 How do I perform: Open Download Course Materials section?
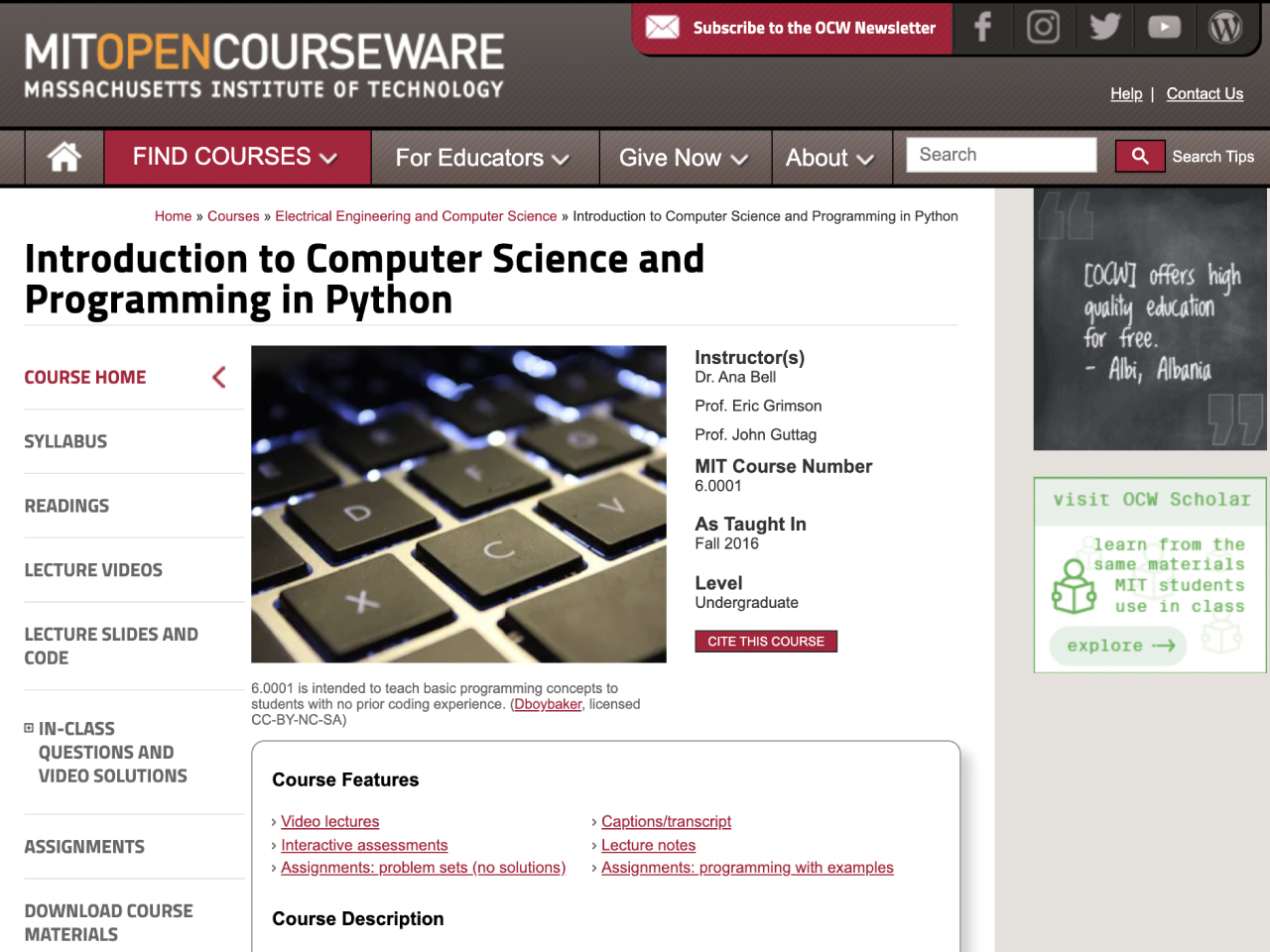click(108, 922)
